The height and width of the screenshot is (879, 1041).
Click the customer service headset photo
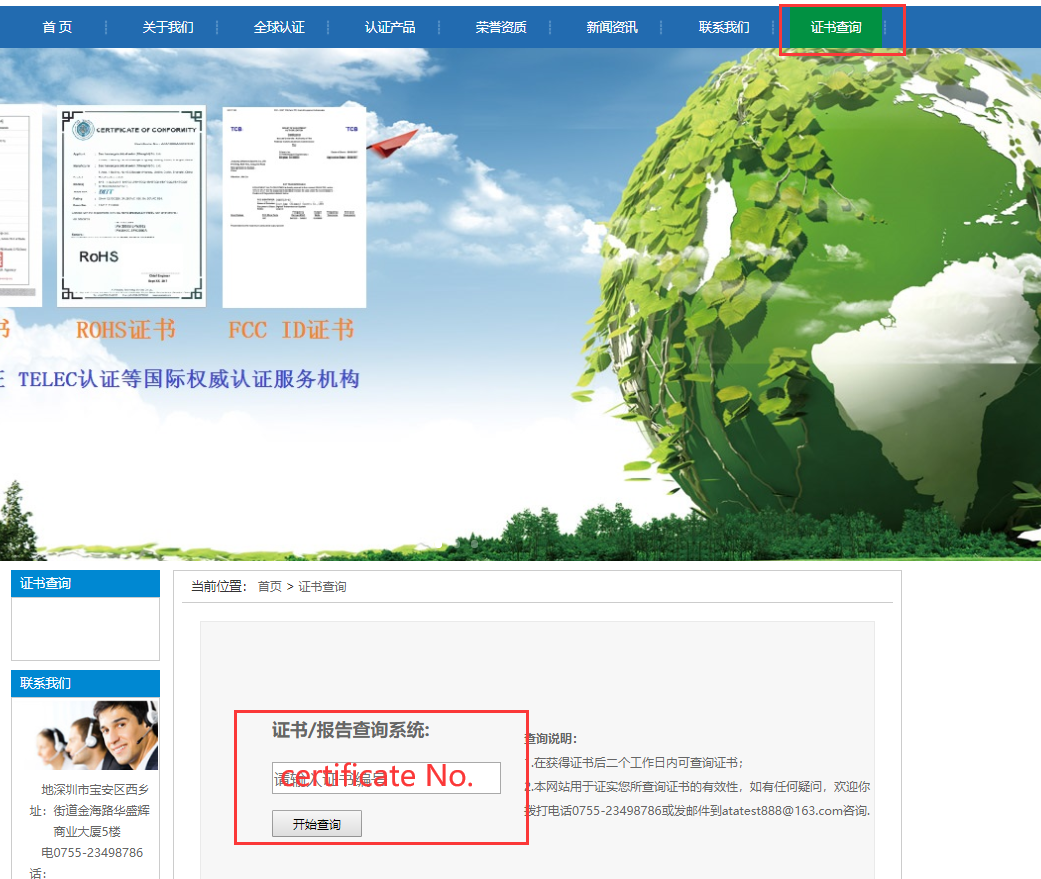[x=97, y=735]
